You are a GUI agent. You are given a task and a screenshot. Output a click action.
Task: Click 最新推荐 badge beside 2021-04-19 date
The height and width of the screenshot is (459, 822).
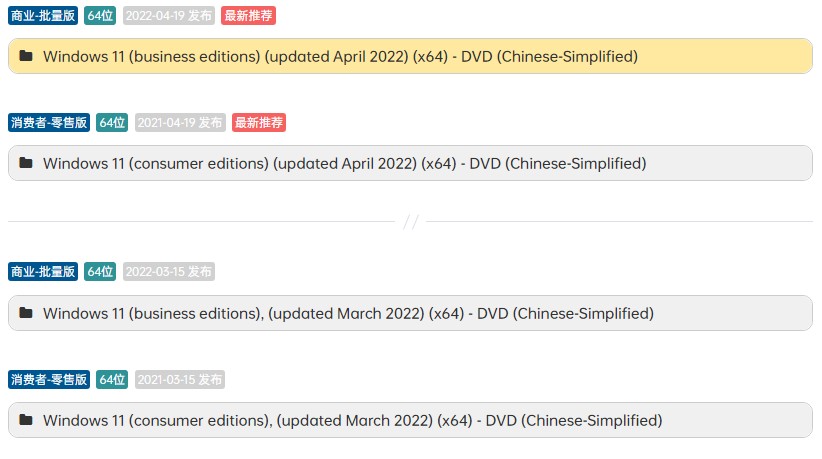point(259,122)
